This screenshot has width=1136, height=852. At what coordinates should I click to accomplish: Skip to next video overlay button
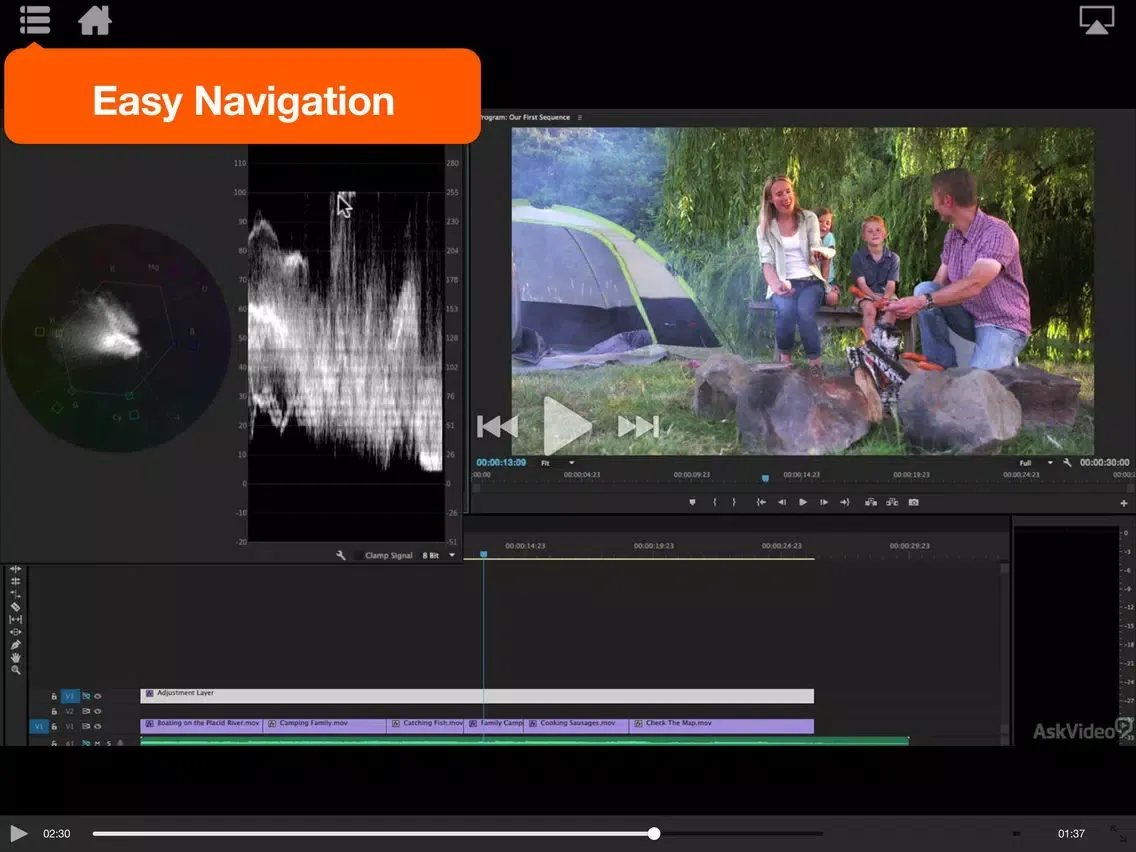tap(638, 427)
